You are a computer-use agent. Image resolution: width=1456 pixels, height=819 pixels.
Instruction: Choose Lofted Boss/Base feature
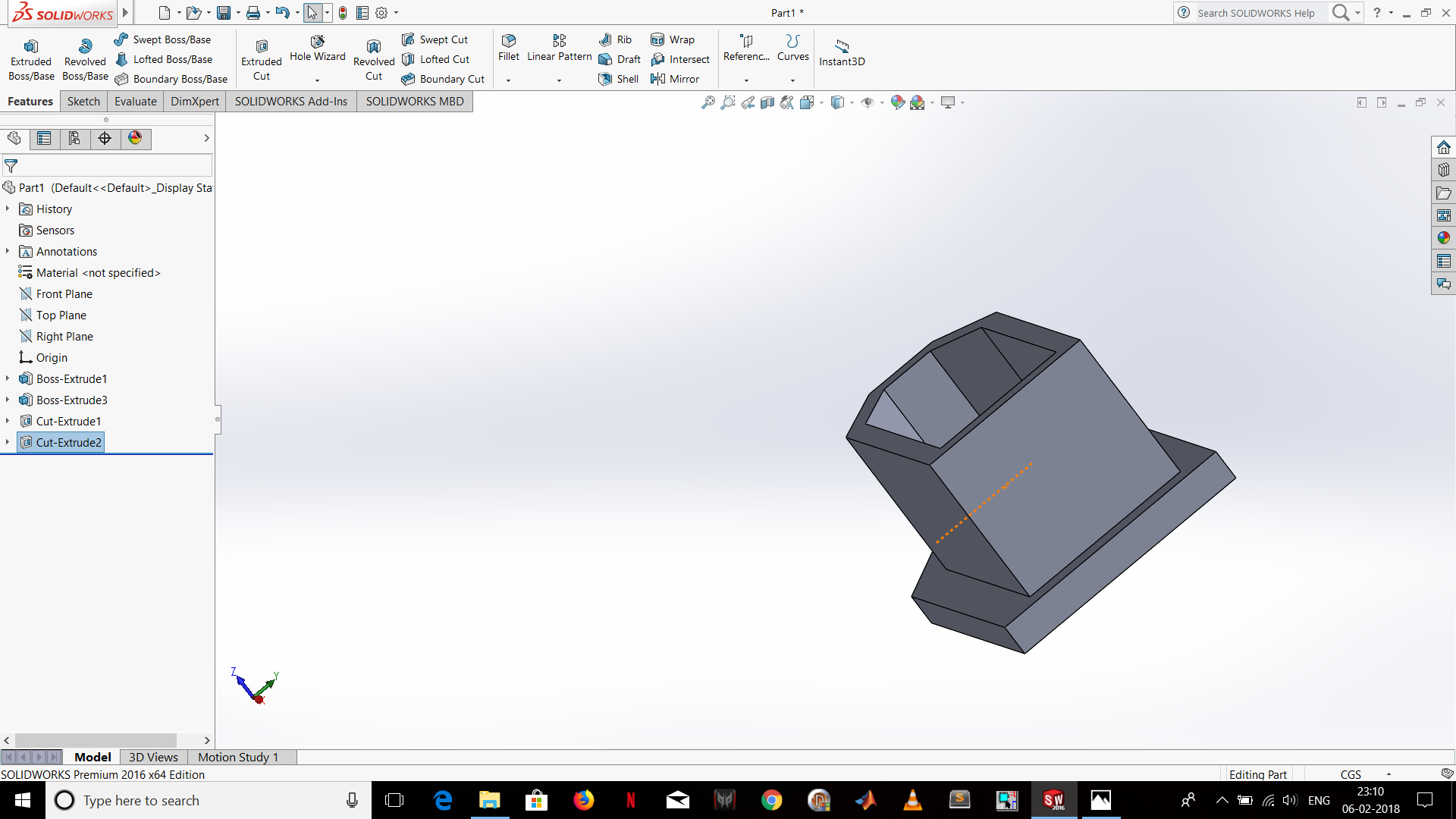click(163, 59)
